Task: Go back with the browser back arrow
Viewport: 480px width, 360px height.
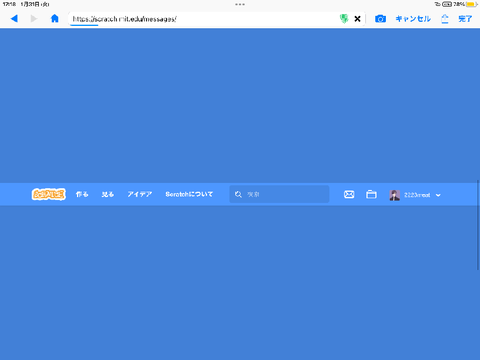Action: (x=14, y=19)
